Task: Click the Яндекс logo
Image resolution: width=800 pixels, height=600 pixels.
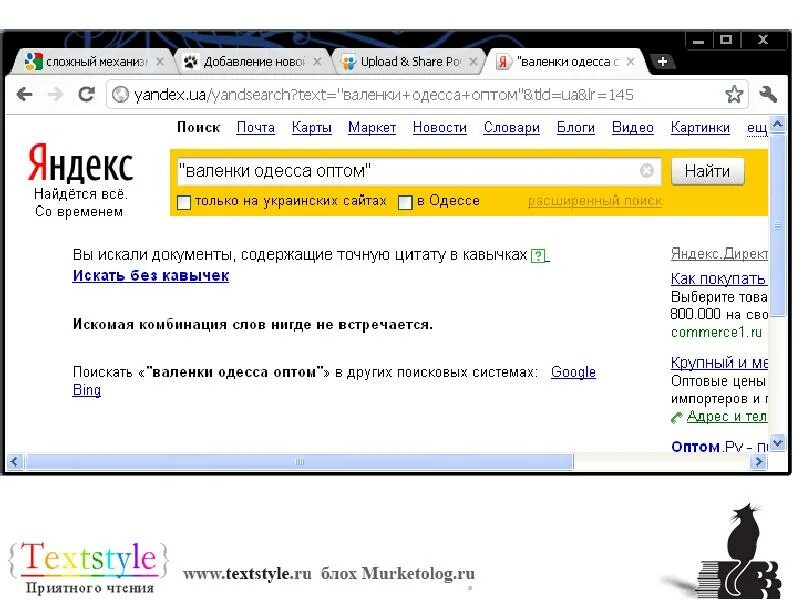Action: tap(81, 162)
